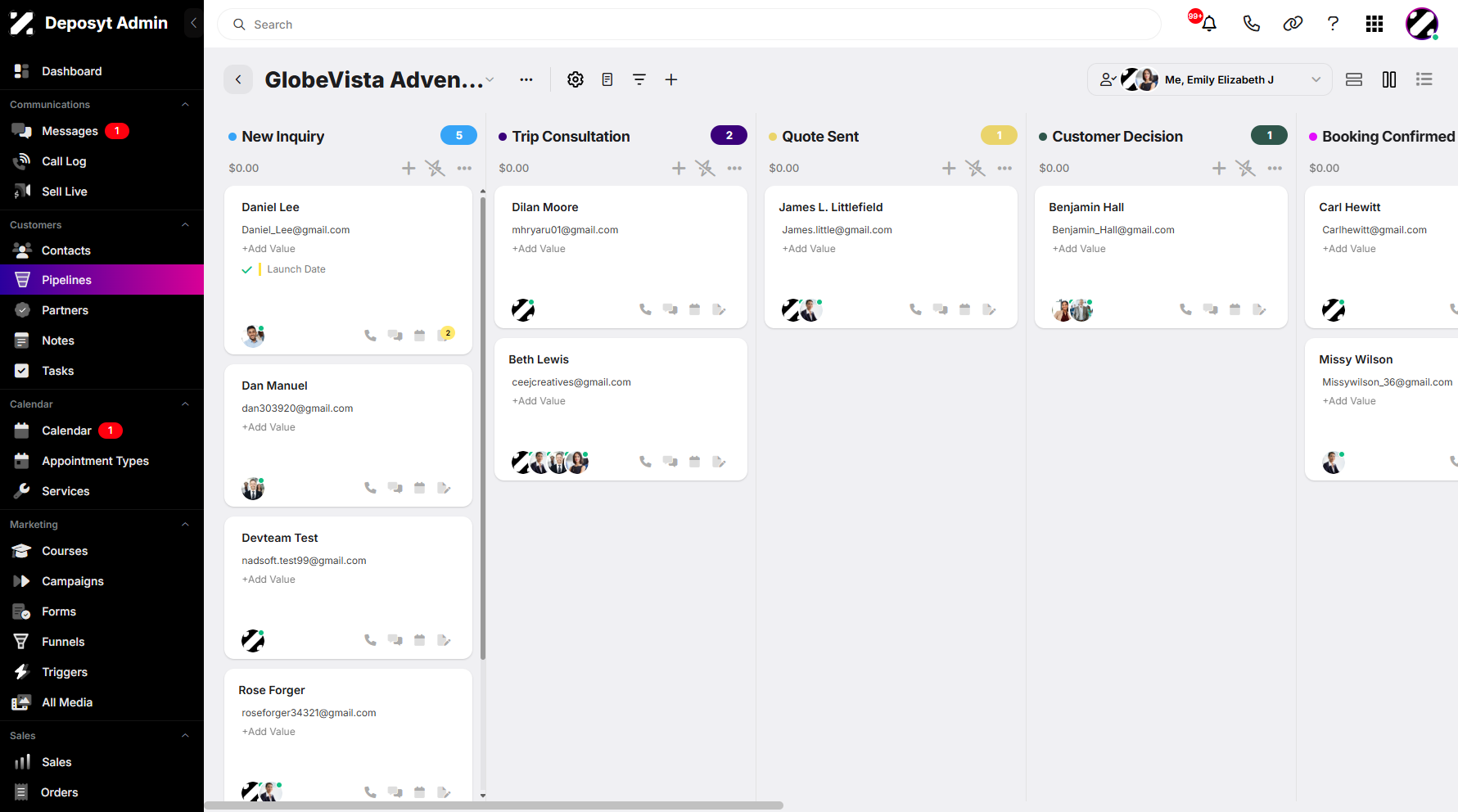
Task: Open the pipeline three-dot menu near title
Action: 526,79
